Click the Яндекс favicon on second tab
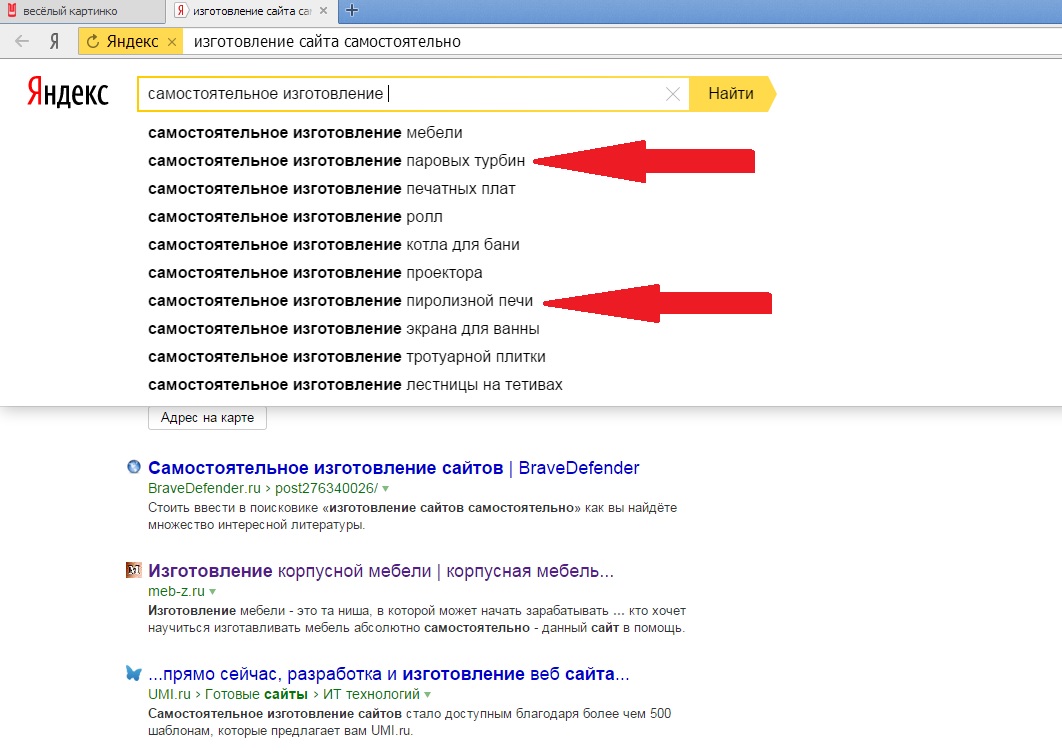The height and width of the screenshot is (753, 1062). click(180, 10)
